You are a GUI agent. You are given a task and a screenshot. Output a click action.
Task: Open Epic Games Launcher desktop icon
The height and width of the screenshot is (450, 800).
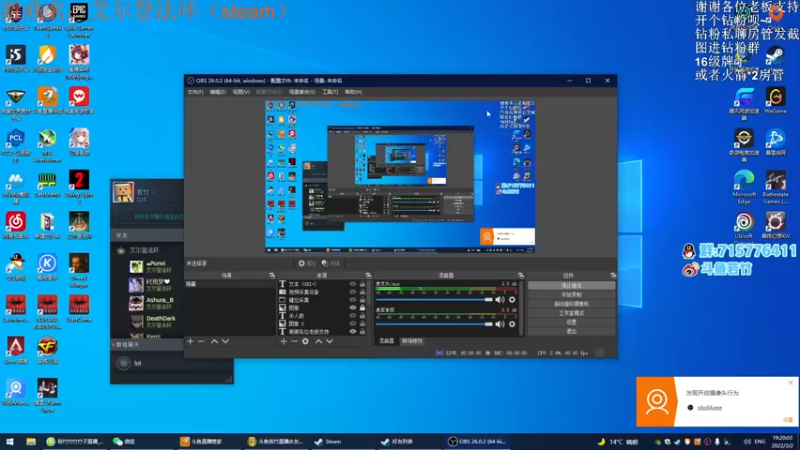[x=79, y=19]
